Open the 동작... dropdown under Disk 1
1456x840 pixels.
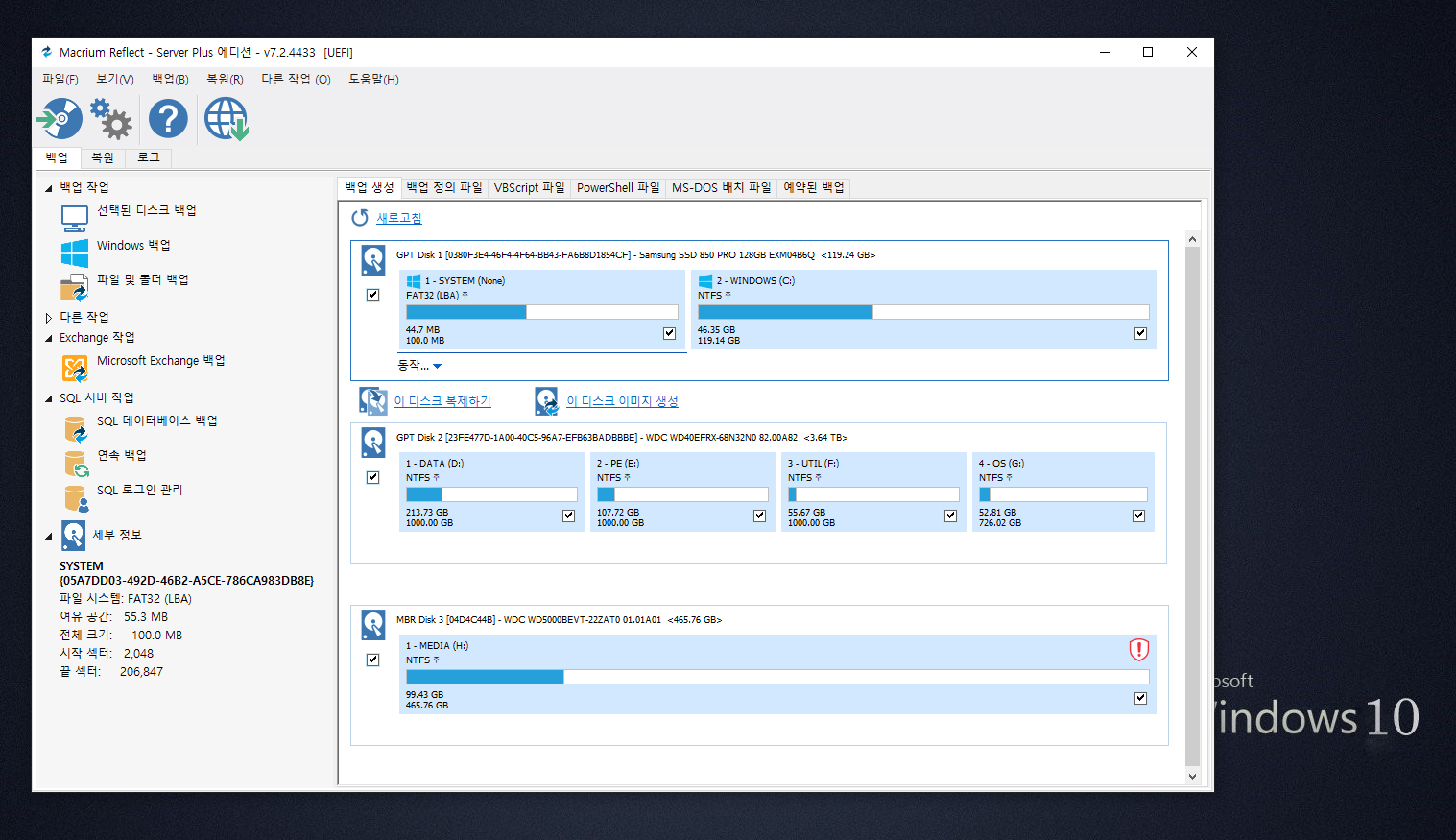pyautogui.click(x=419, y=365)
